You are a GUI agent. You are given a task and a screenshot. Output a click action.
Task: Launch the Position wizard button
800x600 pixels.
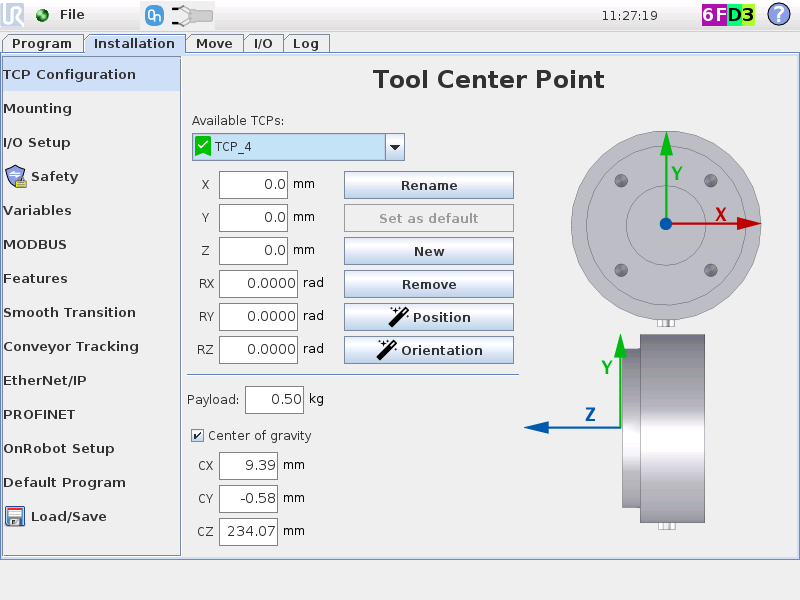pos(429,317)
